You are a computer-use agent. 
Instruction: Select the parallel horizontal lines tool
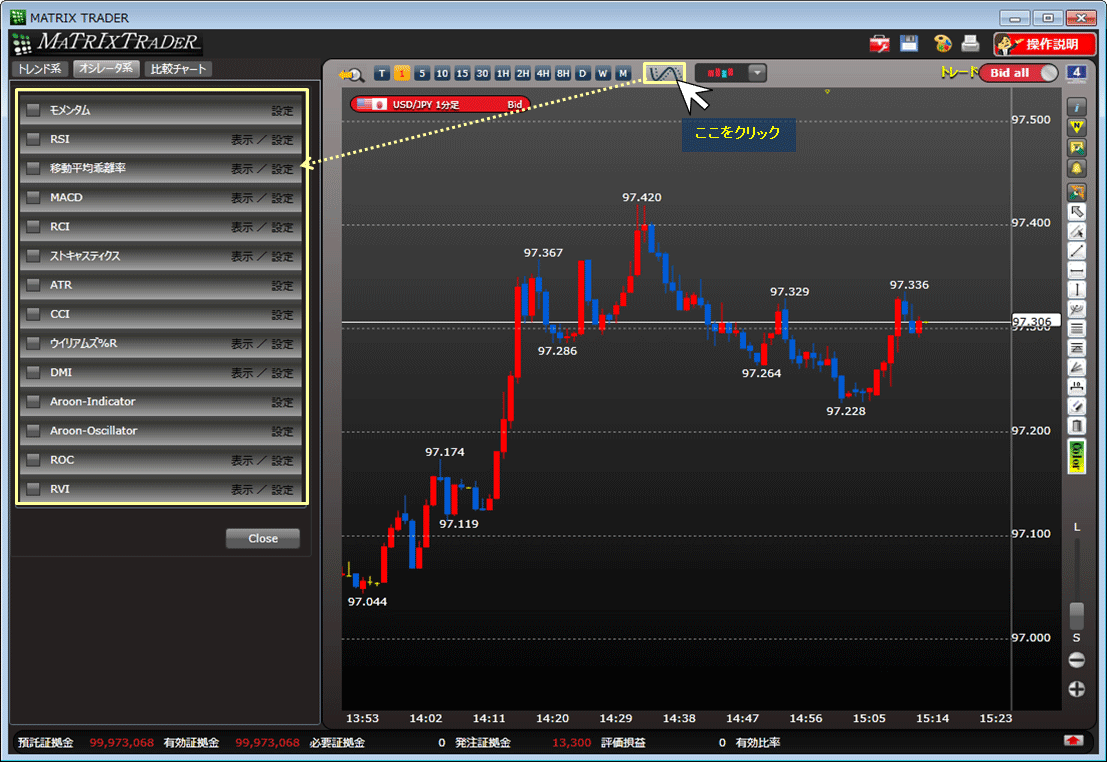pos(1076,328)
